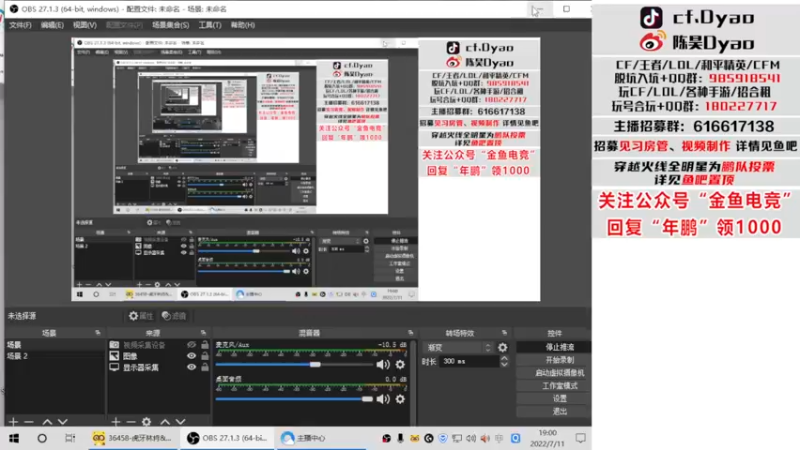Decrease the transition duration with down arrow

pyautogui.click(x=504, y=365)
